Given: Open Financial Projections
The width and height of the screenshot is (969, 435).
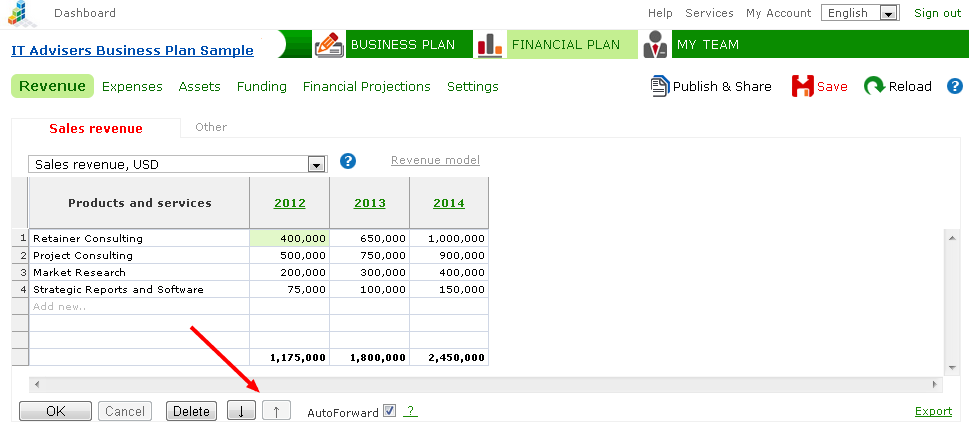Looking at the screenshot, I should click(x=366, y=87).
